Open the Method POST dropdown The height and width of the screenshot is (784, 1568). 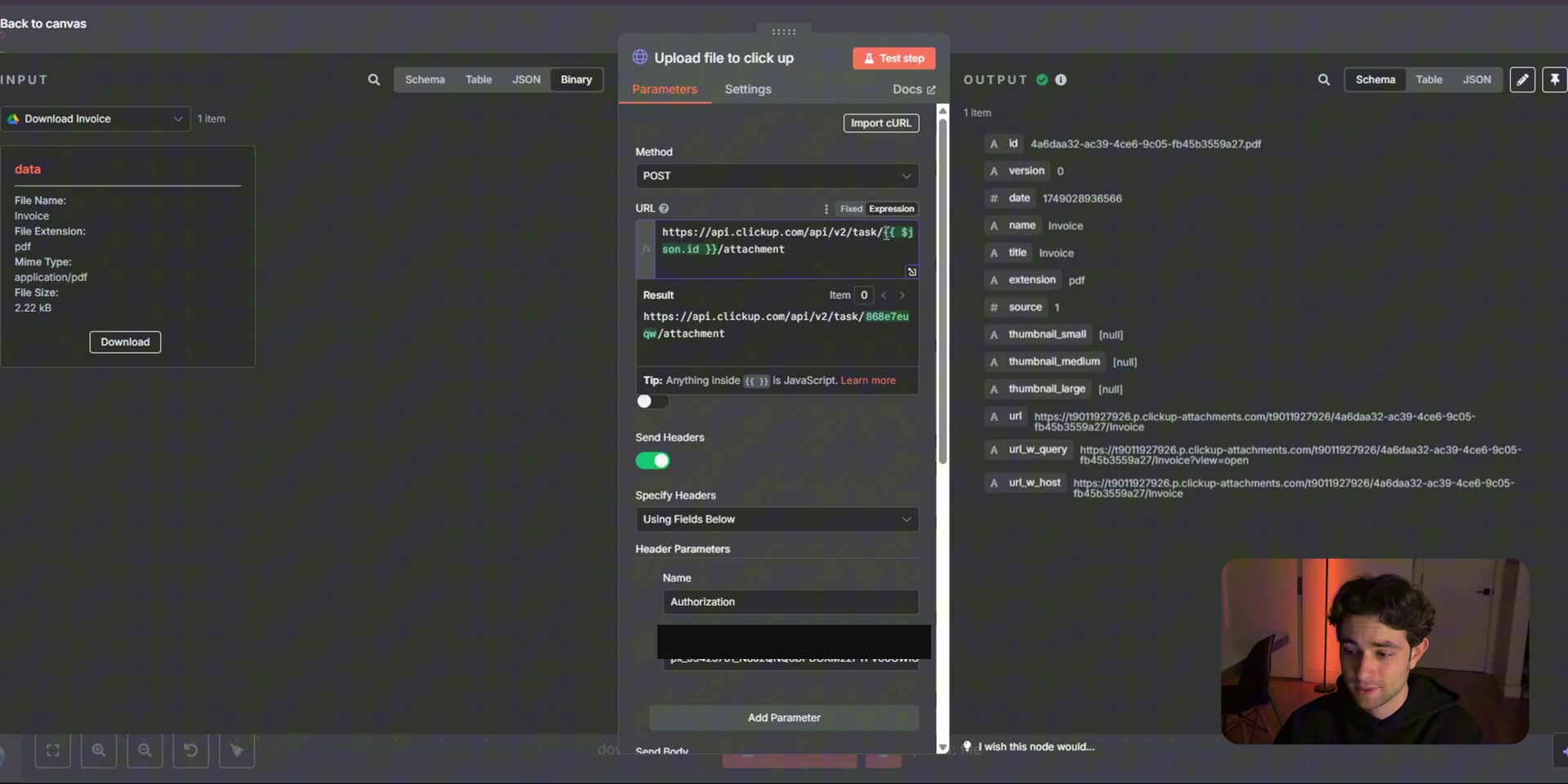click(777, 176)
